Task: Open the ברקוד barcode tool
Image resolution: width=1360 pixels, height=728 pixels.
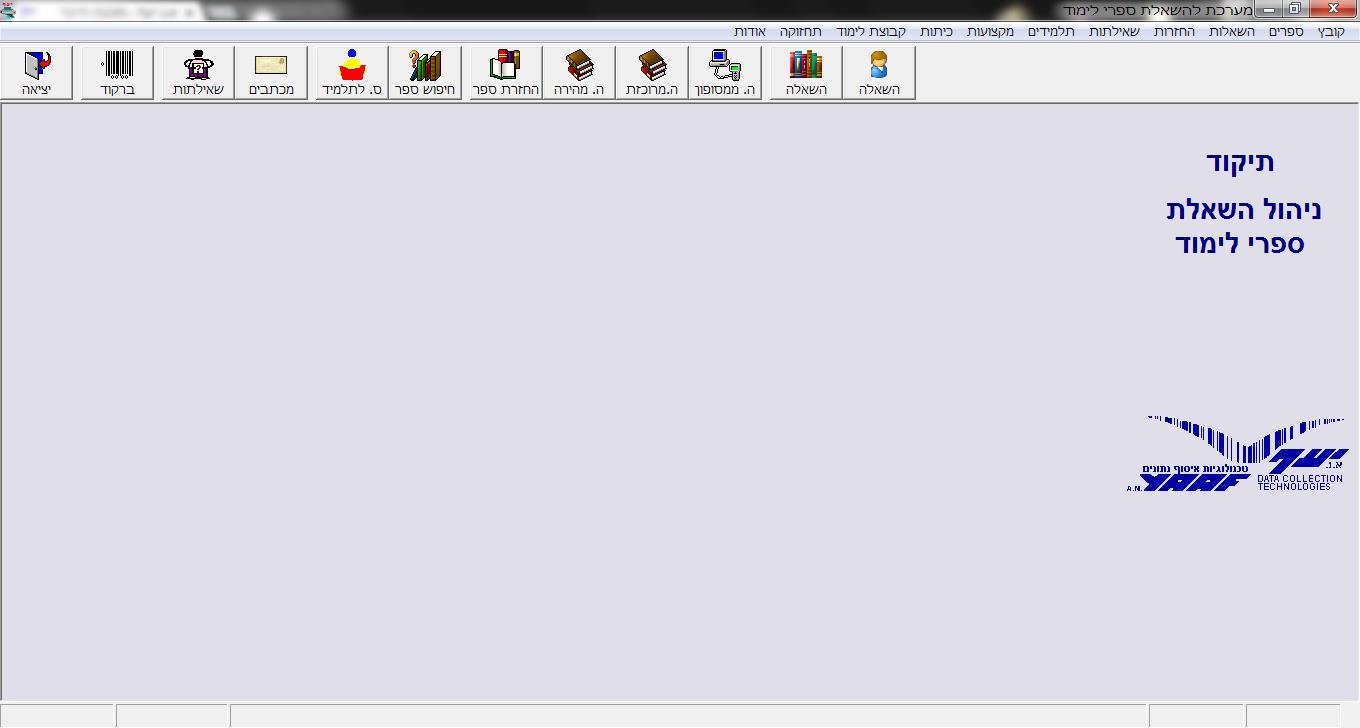Action: coord(117,73)
